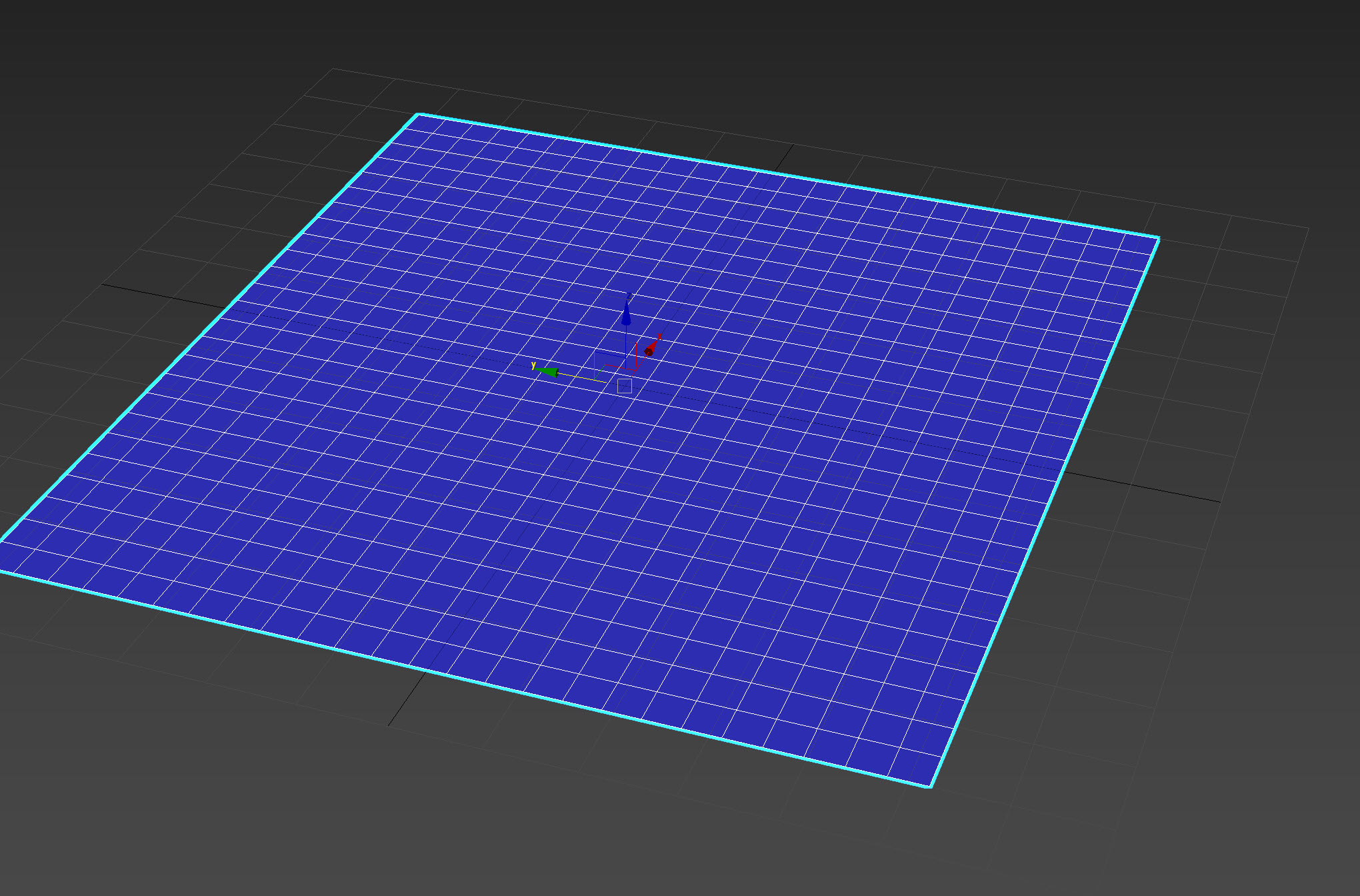Select the YZ plane handle corner (green-blue)
The image size is (1360, 896).
(x=595, y=352)
